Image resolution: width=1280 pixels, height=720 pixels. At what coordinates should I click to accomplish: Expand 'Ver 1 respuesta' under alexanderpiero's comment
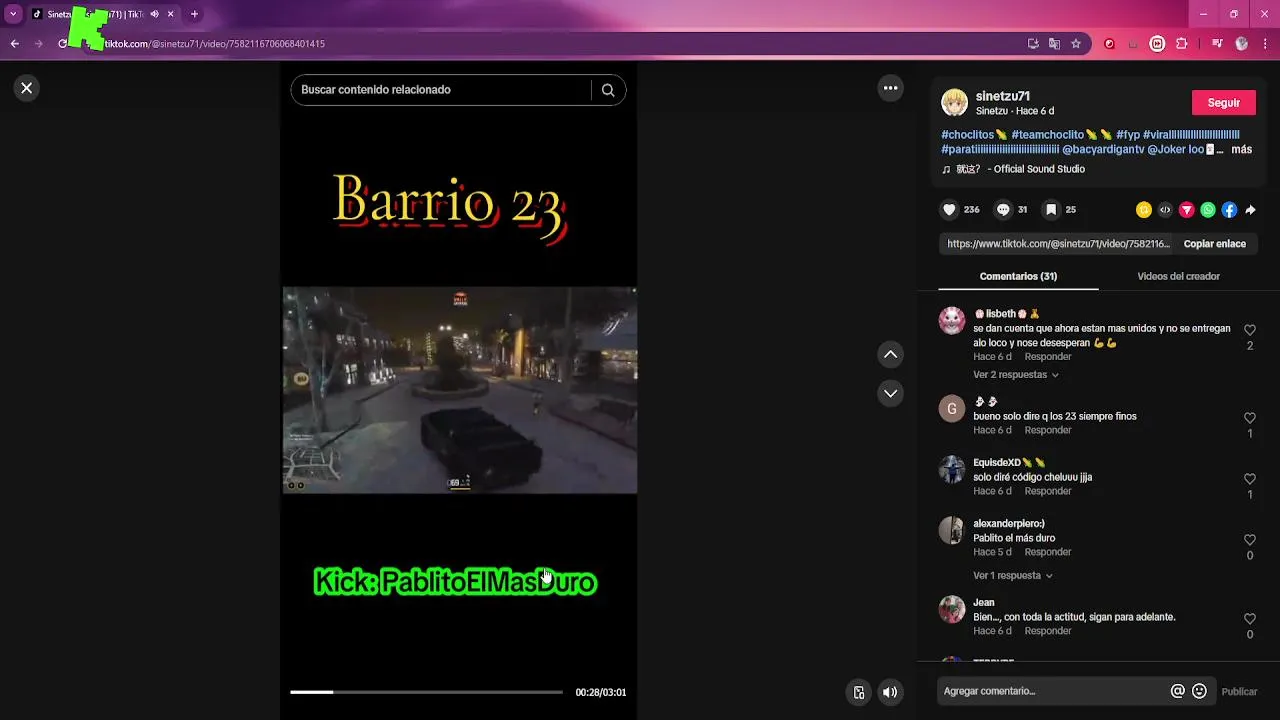[x=1013, y=576]
